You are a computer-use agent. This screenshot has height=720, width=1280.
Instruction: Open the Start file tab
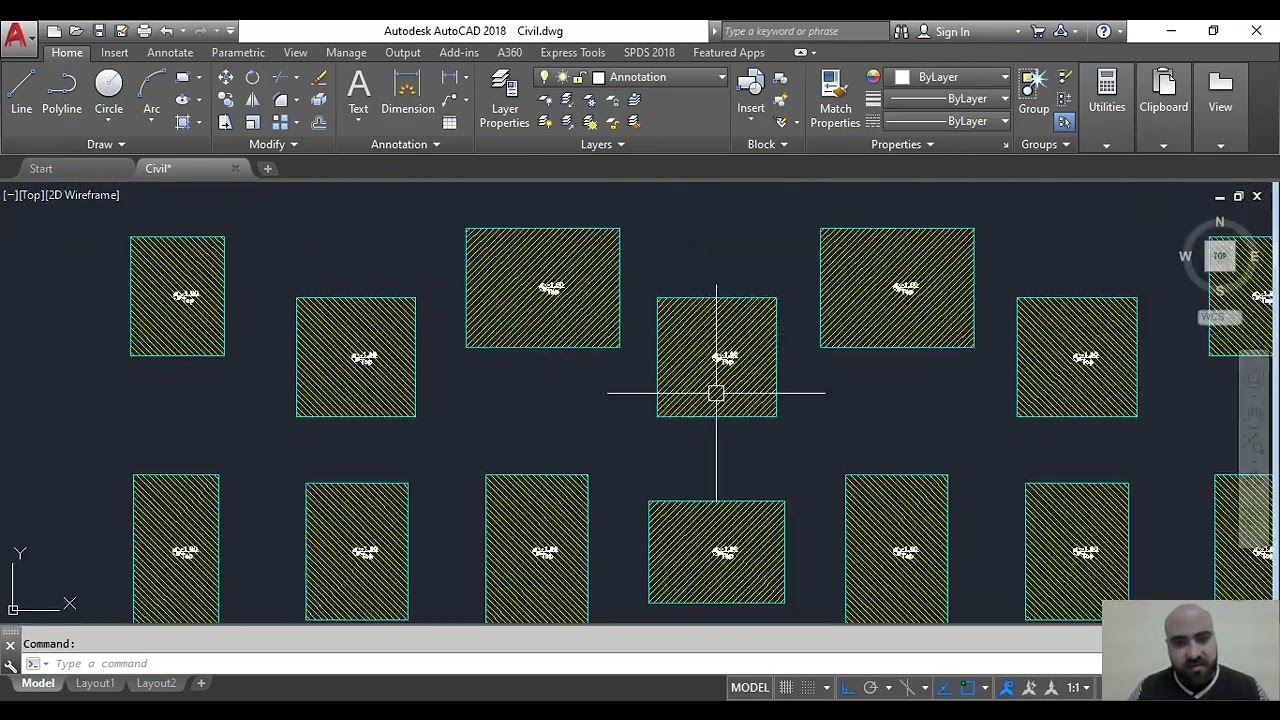(41, 168)
